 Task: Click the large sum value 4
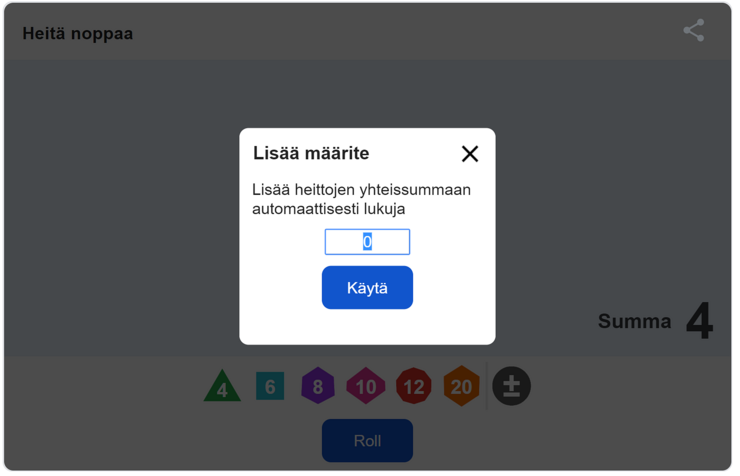coord(700,321)
